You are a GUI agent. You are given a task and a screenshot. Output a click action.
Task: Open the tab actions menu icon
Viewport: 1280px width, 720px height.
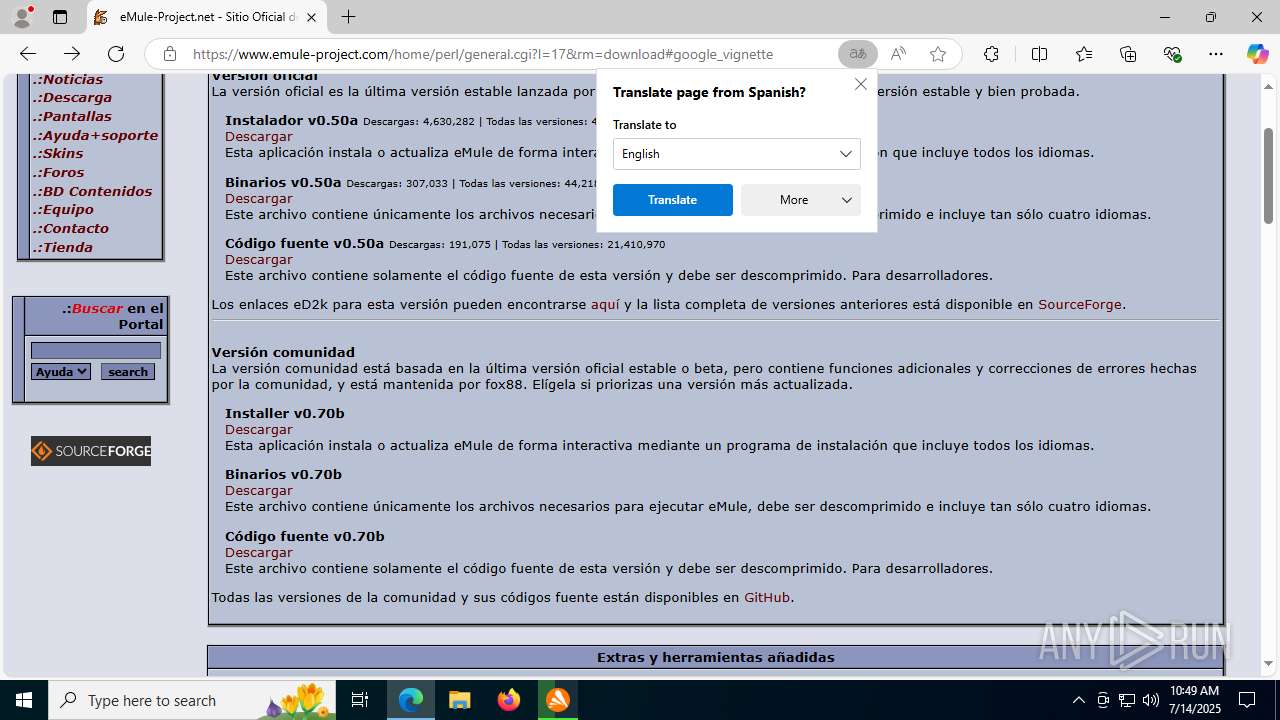tap(60, 17)
